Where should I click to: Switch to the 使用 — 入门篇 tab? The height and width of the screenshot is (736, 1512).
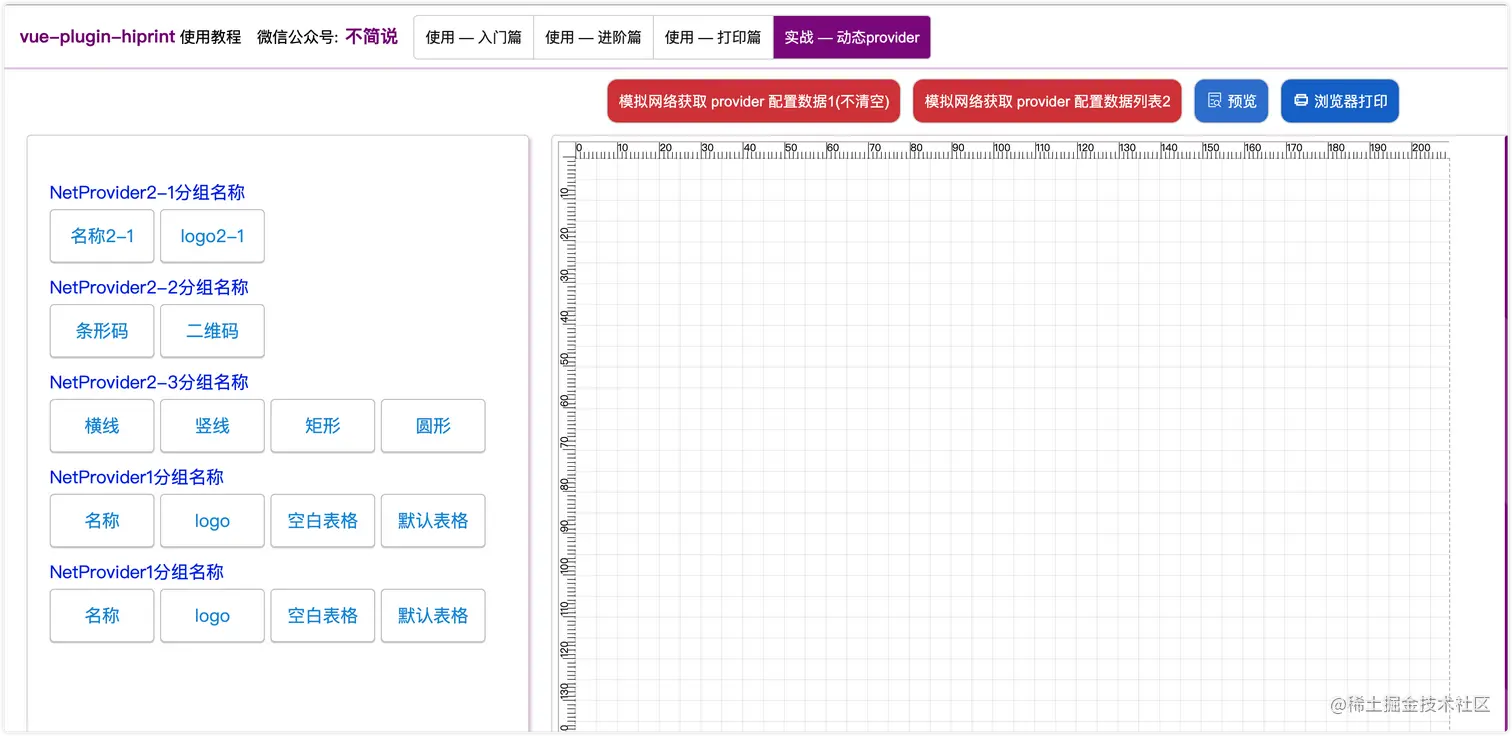click(x=473, y=36)
